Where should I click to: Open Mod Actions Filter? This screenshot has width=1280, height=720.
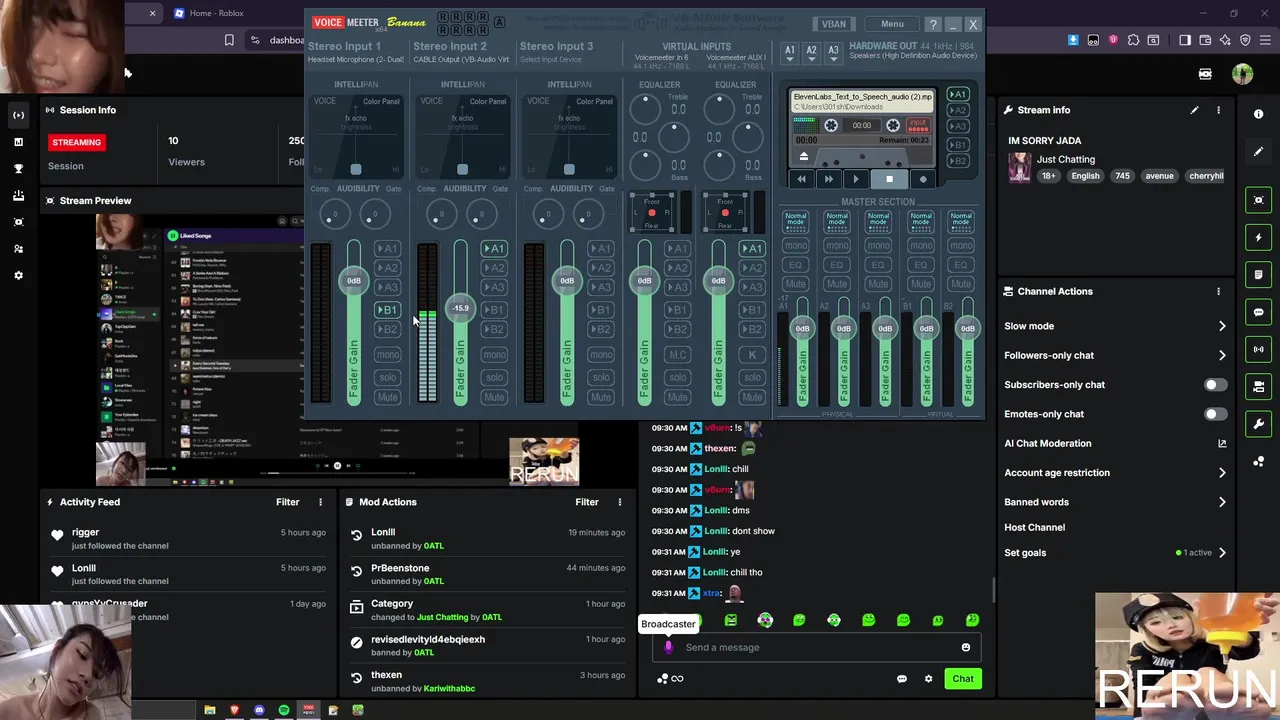[x=587, y=502]
